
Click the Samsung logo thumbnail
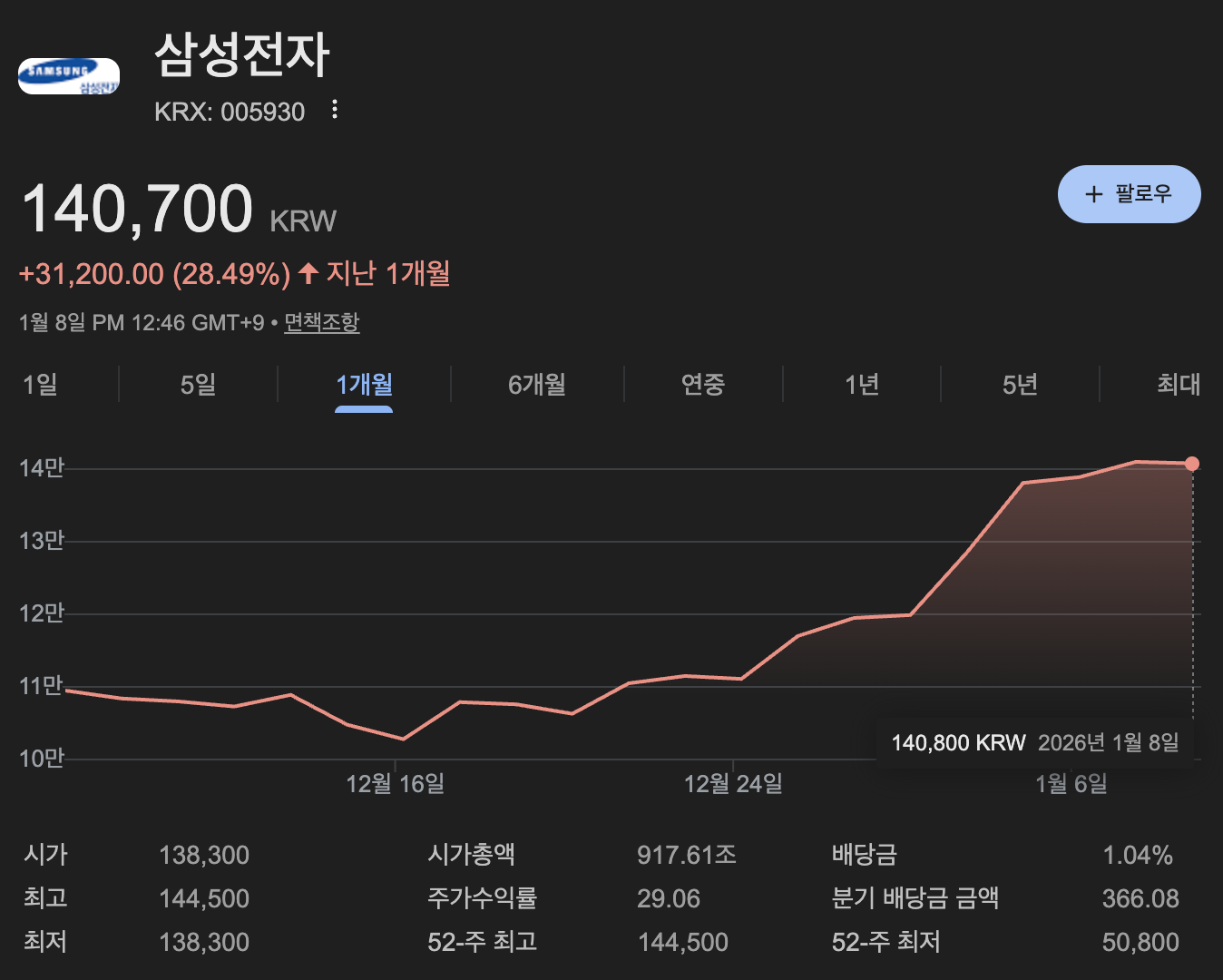(x=69, y=76)
